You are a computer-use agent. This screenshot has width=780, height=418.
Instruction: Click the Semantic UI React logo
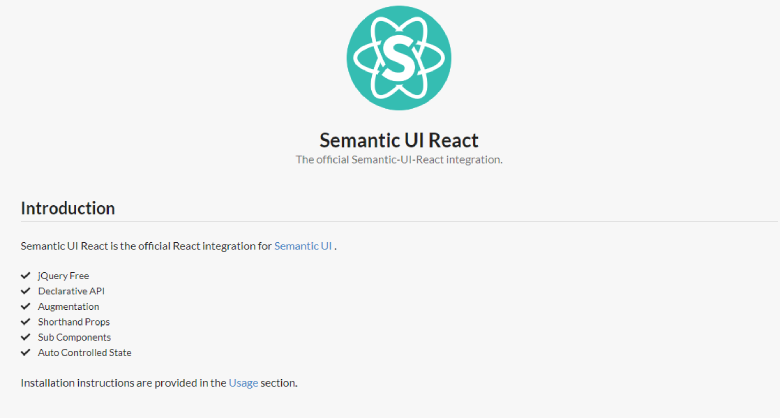tap(399, 58)
